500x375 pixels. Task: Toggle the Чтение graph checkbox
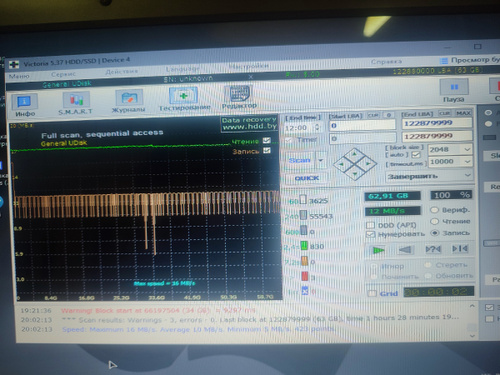267,140
